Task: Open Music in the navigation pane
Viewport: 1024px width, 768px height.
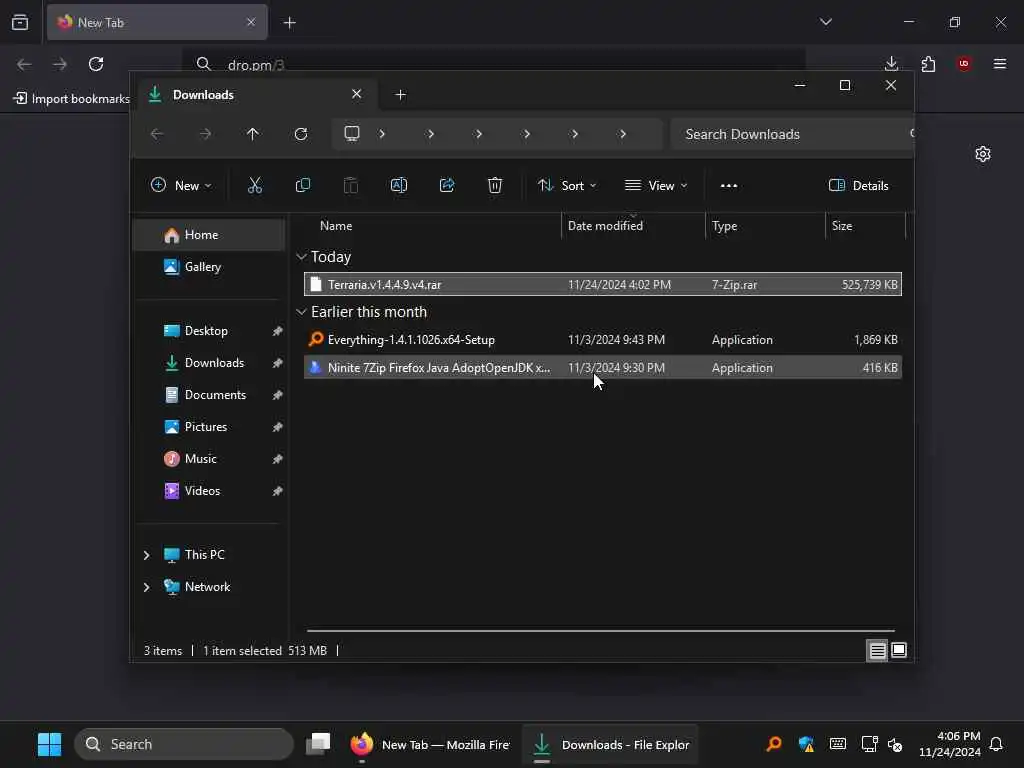Action: (x=209, y=459)
